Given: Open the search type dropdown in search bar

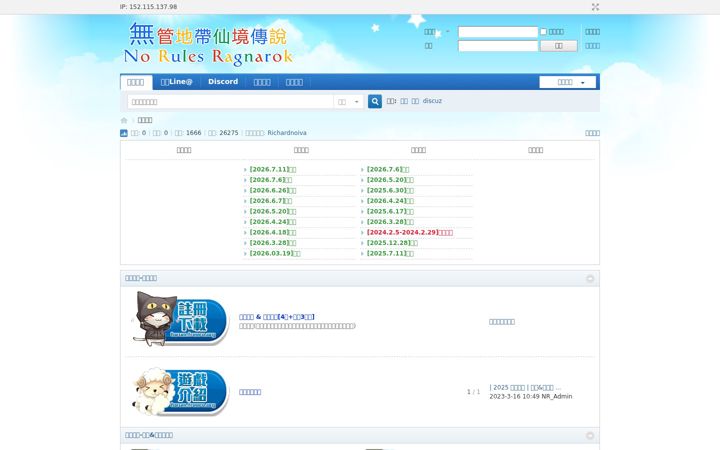Looking at the screenshot, I should [348, 102].
